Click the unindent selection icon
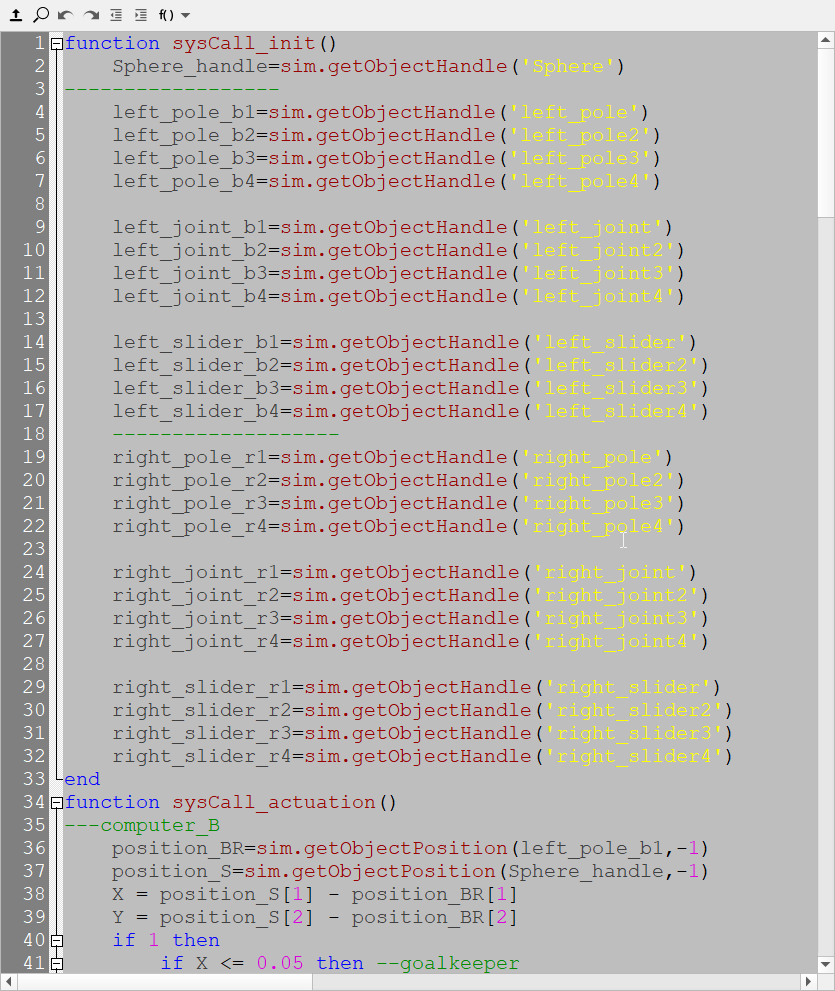This screenshot has height=991, width=835. pyautogui.click(x=116, y=15)
